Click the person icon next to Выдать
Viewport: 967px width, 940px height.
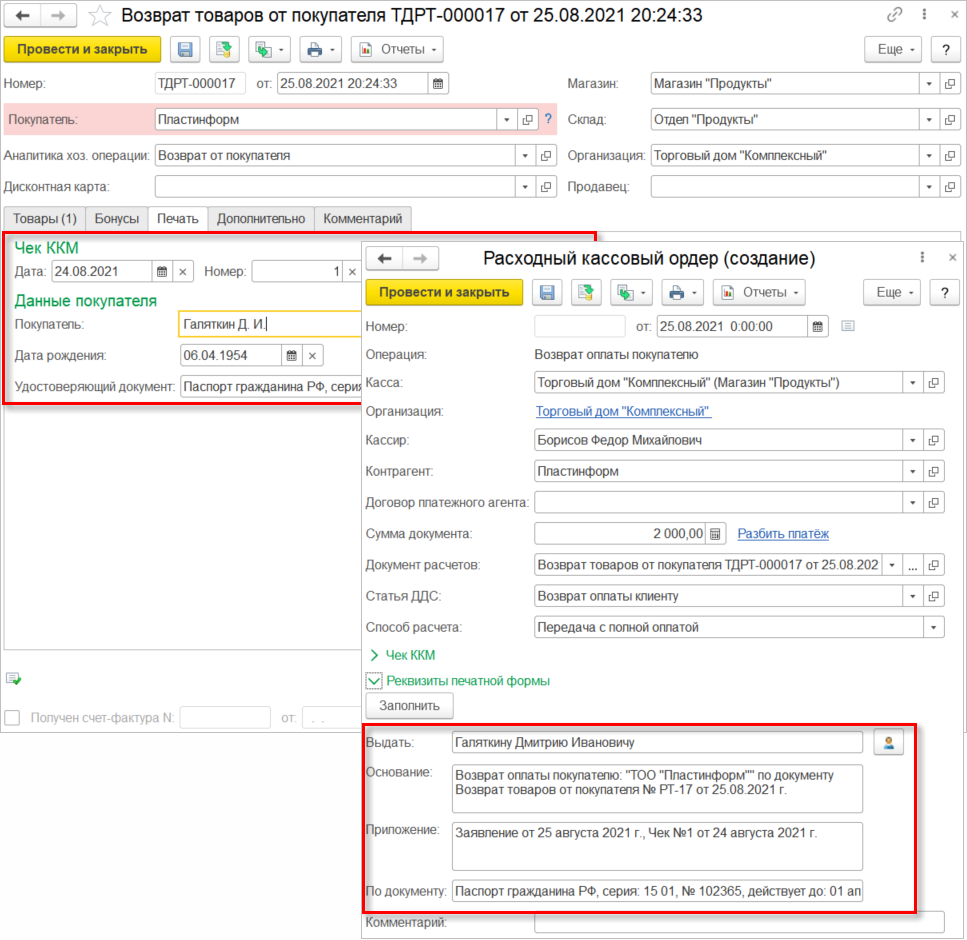(x=889, y=742)
